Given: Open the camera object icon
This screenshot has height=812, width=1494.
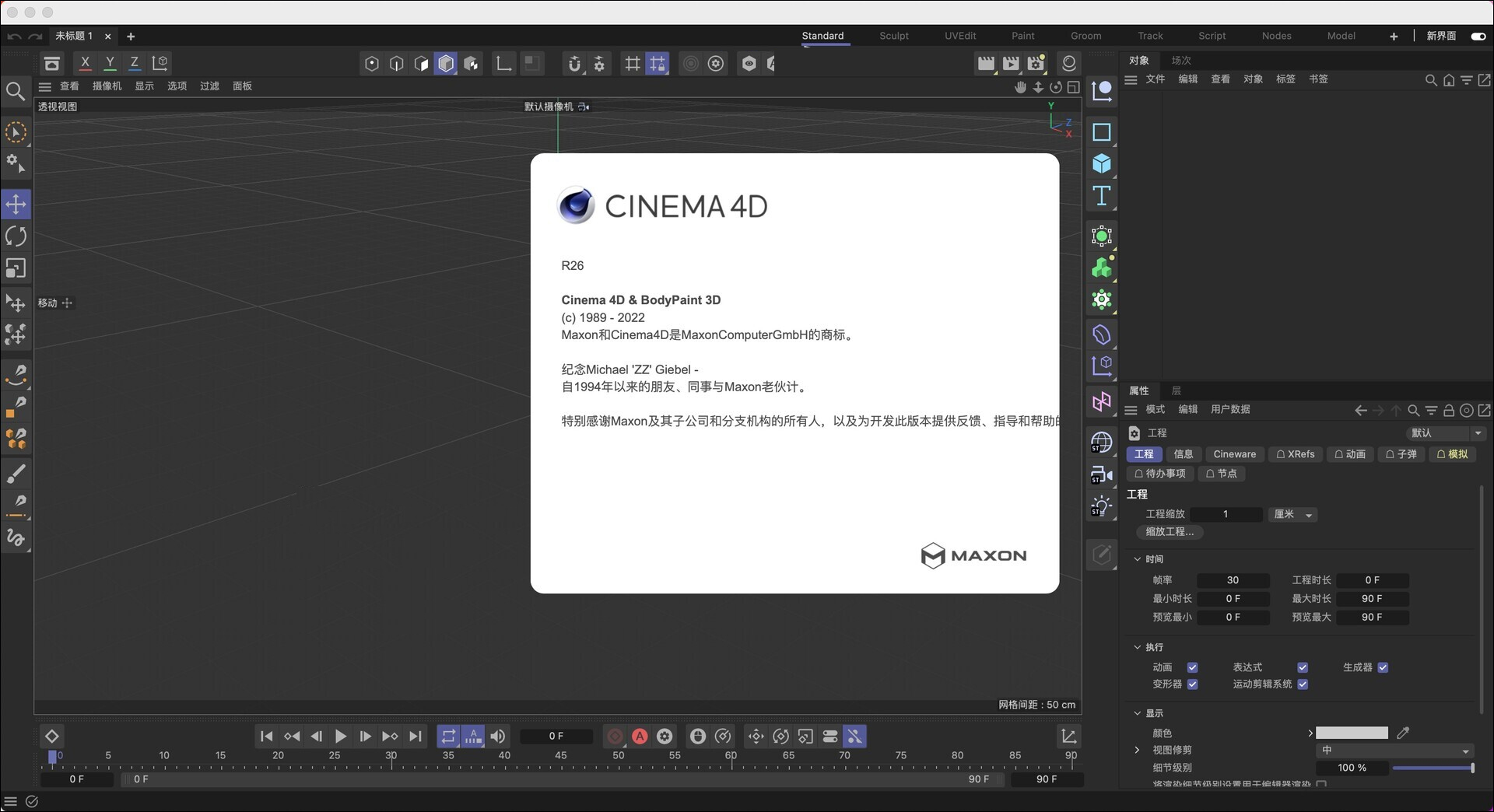Looking at the screenshot, I should pos(1102,474).
